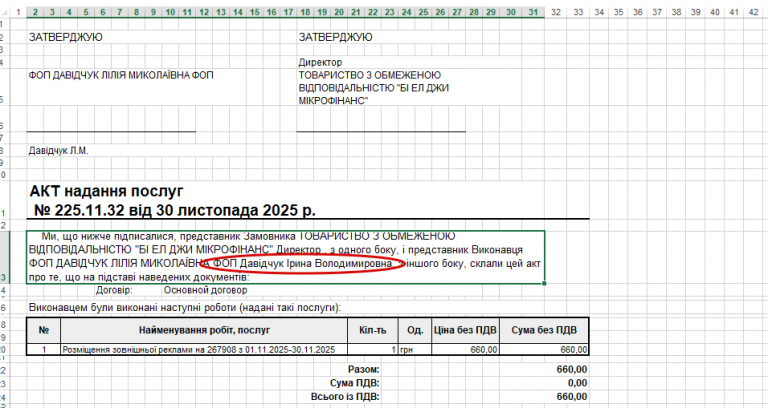Select column 17 header
Viewport: 768px width, 408px height.
288,12
